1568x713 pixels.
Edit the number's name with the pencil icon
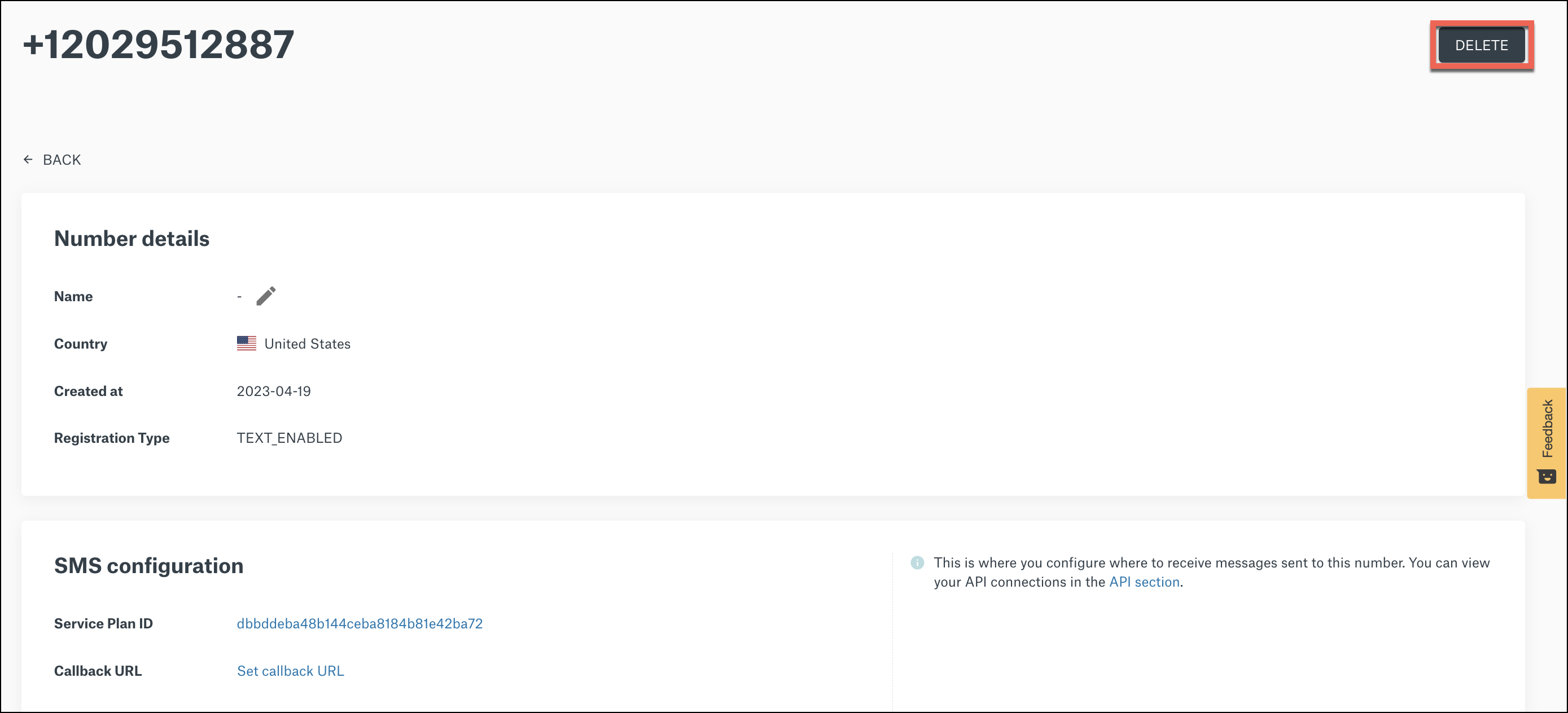coord(266,296)
